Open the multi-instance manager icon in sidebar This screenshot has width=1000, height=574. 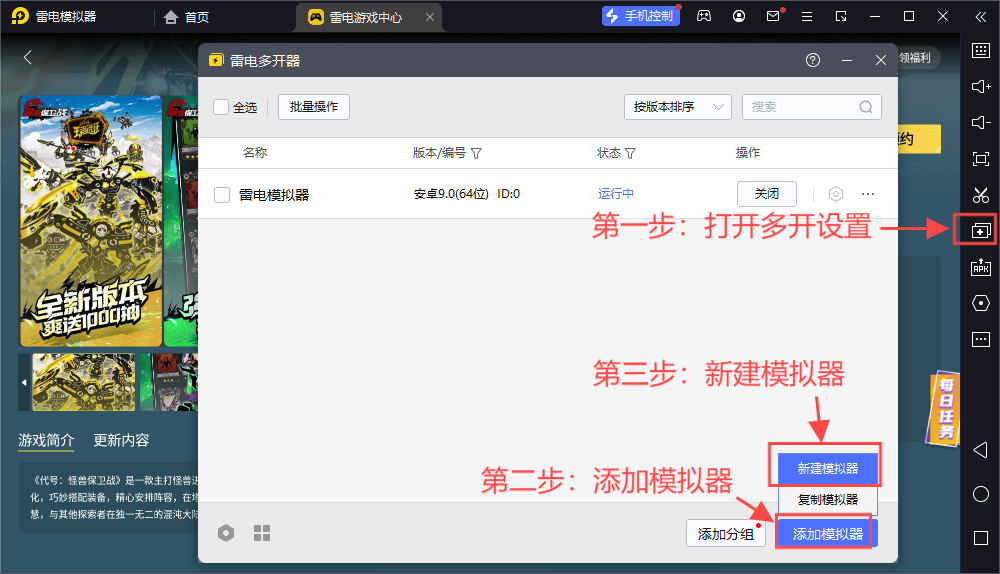point(981,231)
